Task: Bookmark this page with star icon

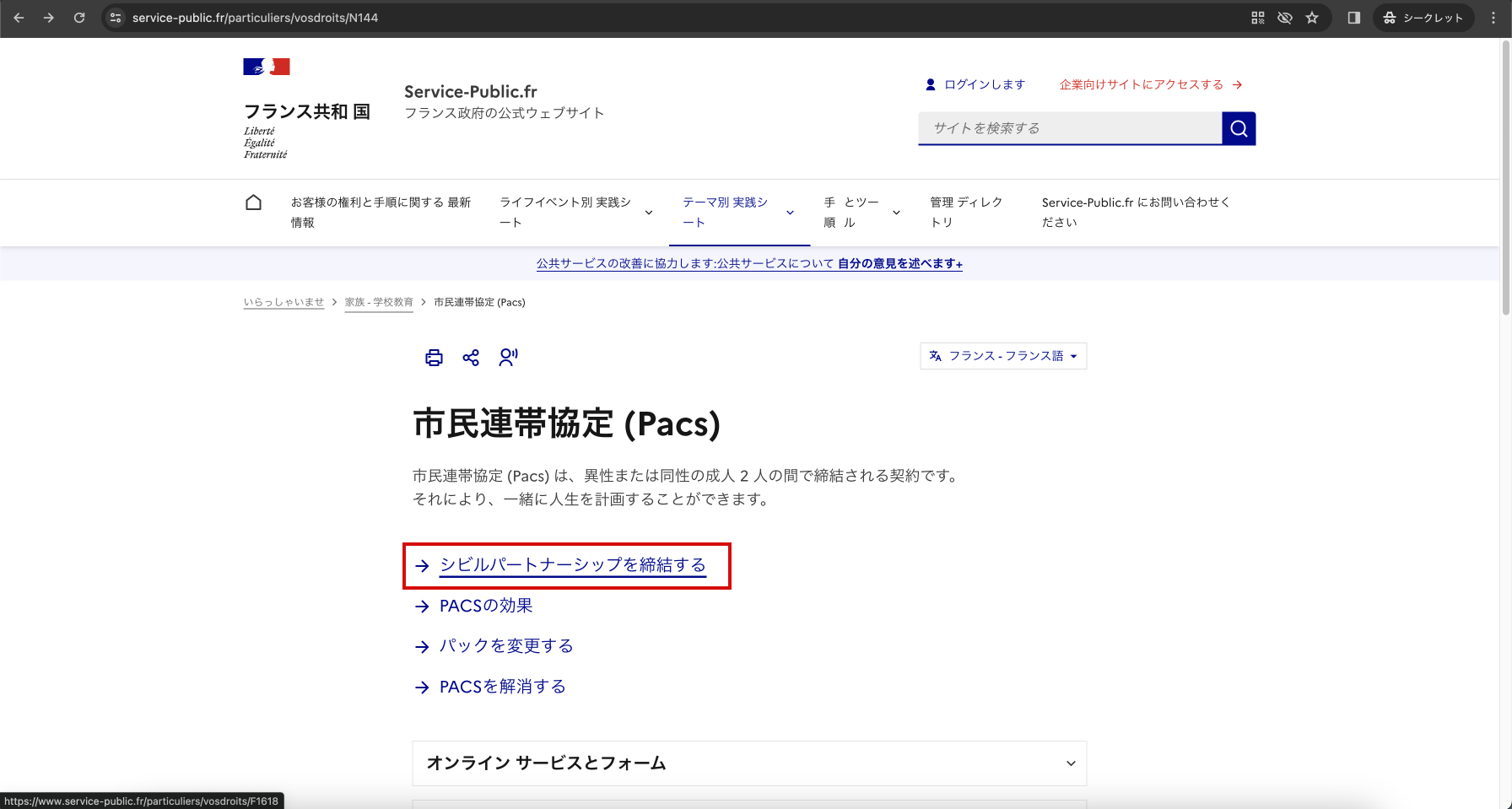Action: click(x=1312, y=18)
